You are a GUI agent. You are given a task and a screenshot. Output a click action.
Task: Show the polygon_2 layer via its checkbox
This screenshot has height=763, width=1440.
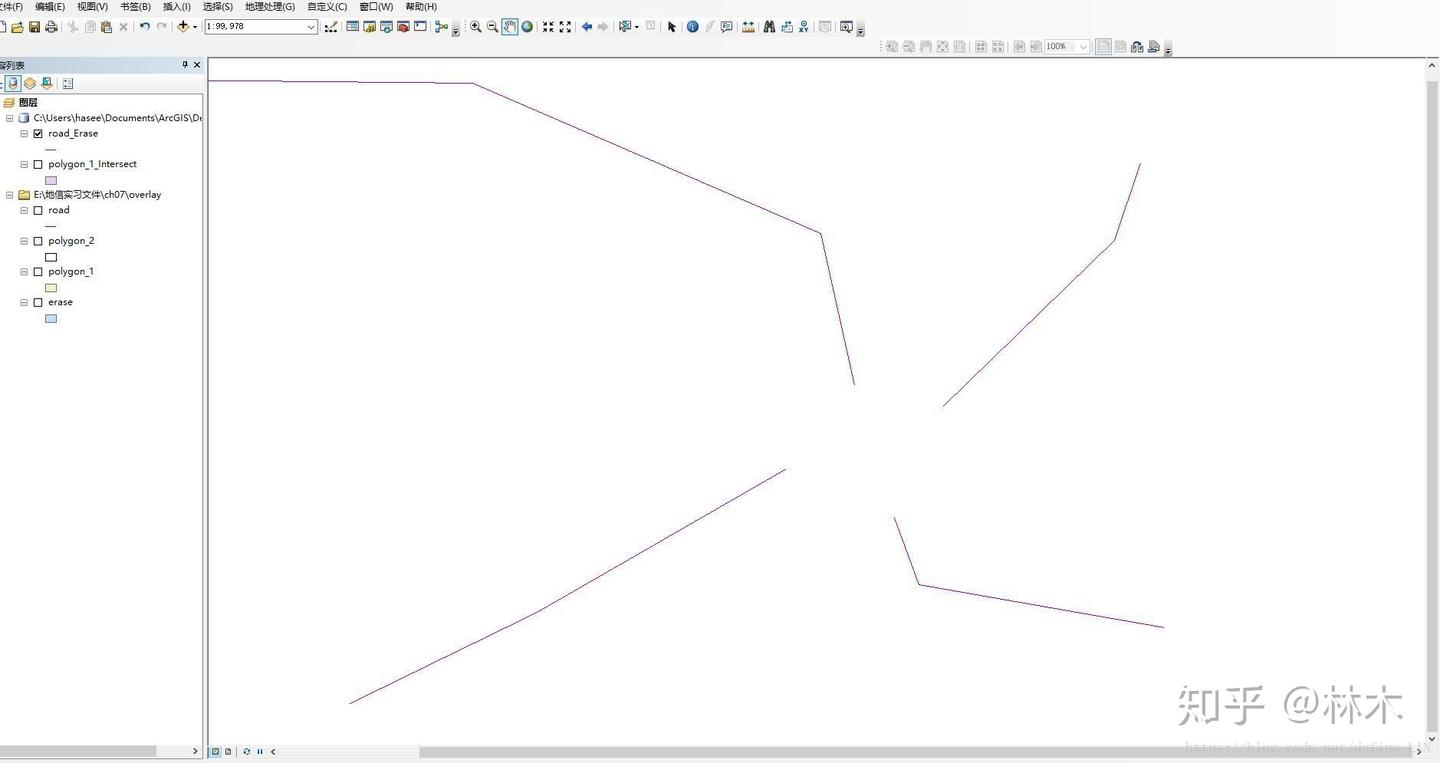pyautogui.click(x=38, y=241)
